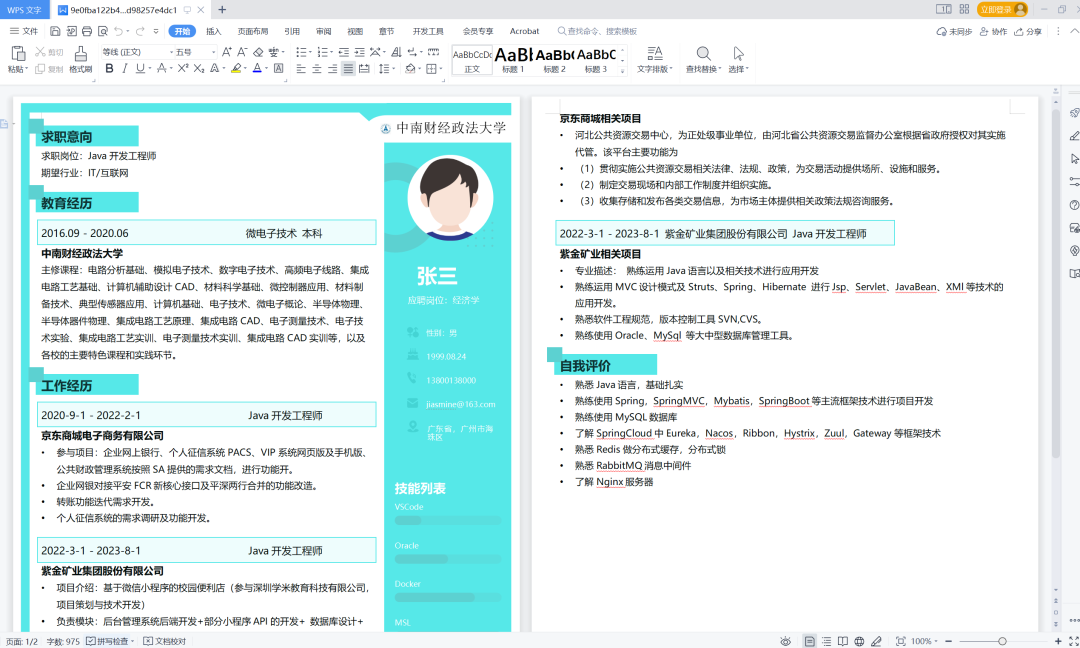Click the undo arrow icon
1080x648 pixels.
pos(118,31)
